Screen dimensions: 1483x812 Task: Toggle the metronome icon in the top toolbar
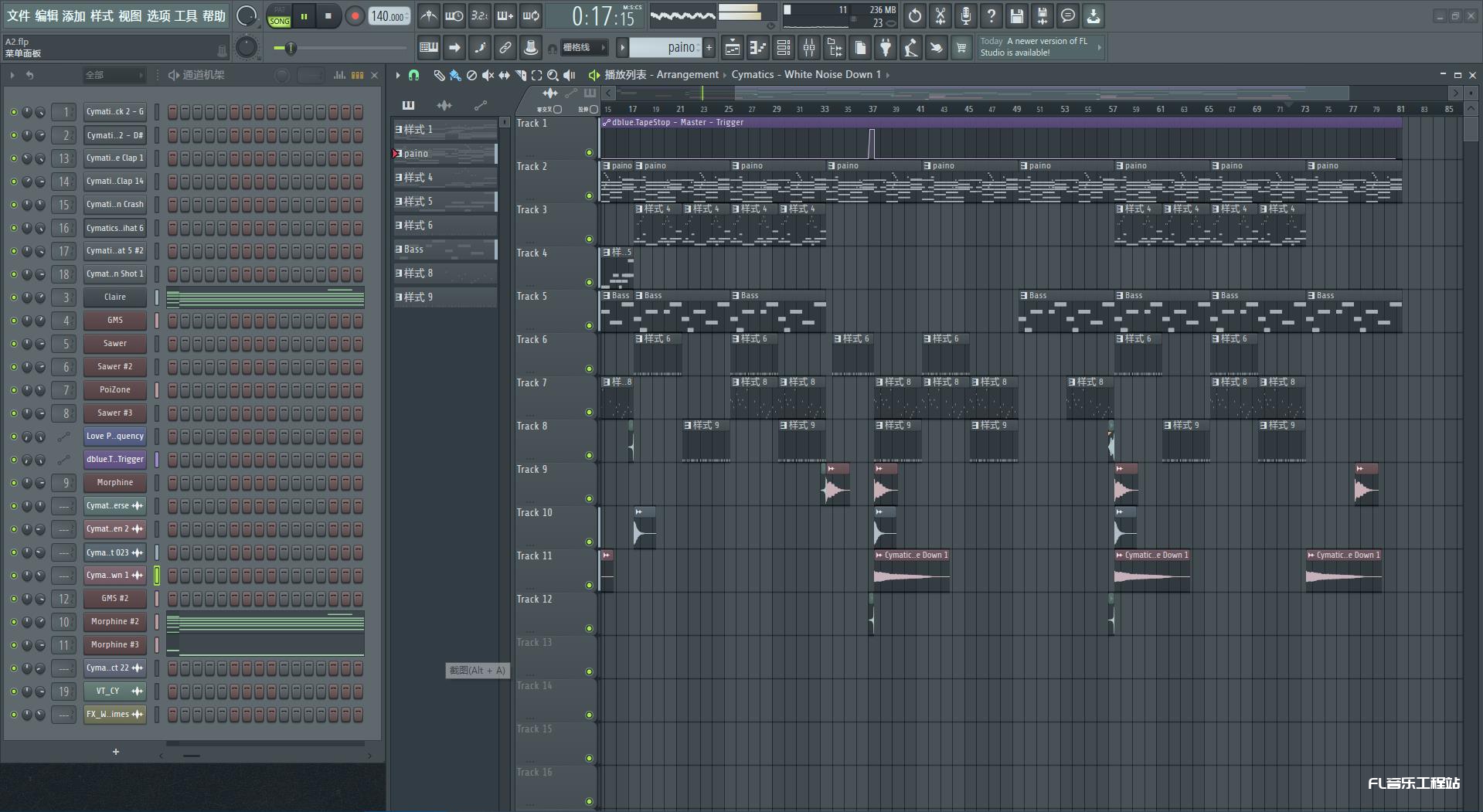(428, 15)
